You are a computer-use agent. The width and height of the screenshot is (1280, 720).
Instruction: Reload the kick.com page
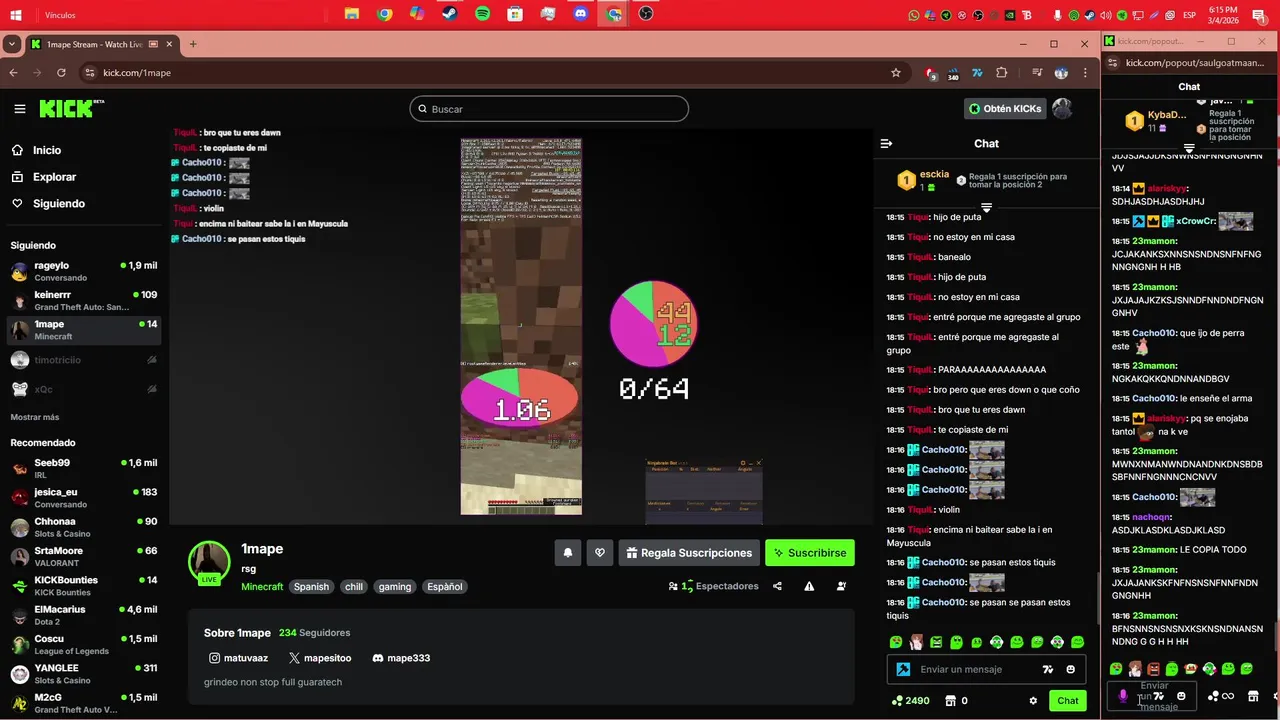pyautogui.click(x=62, y=73)
